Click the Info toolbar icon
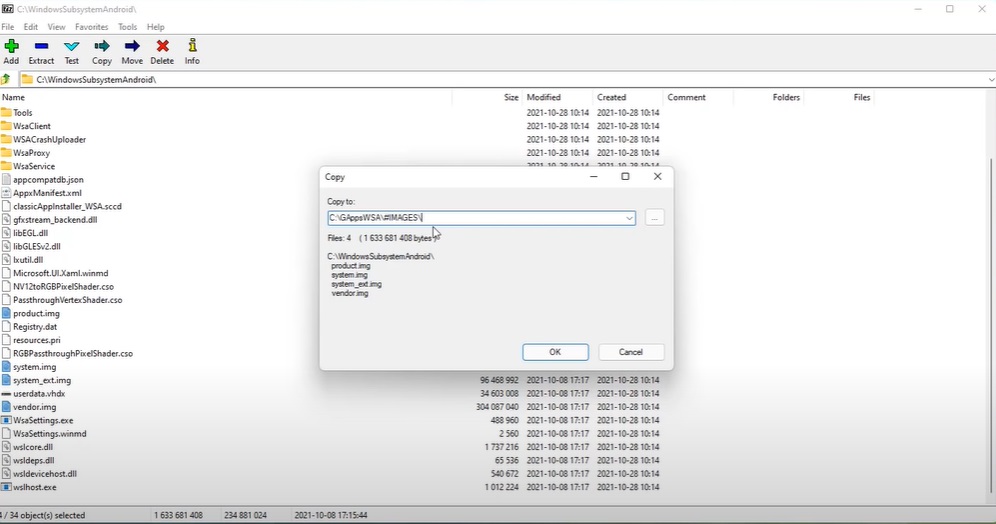The height and width of the screenshot is (524, 996). point(192,46)
